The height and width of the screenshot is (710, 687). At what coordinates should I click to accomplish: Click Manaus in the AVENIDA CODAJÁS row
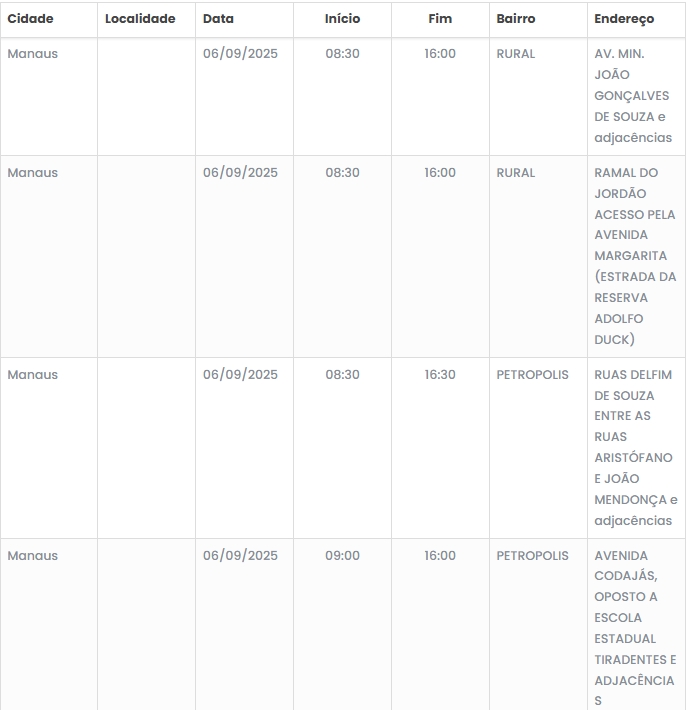[x=33, y=556]
